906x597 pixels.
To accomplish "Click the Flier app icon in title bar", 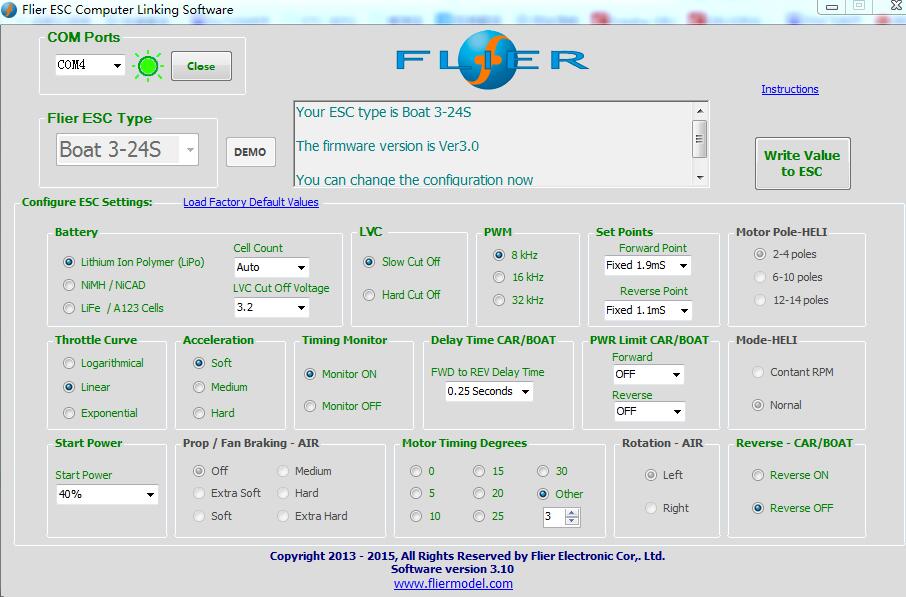I will [9, 10].
